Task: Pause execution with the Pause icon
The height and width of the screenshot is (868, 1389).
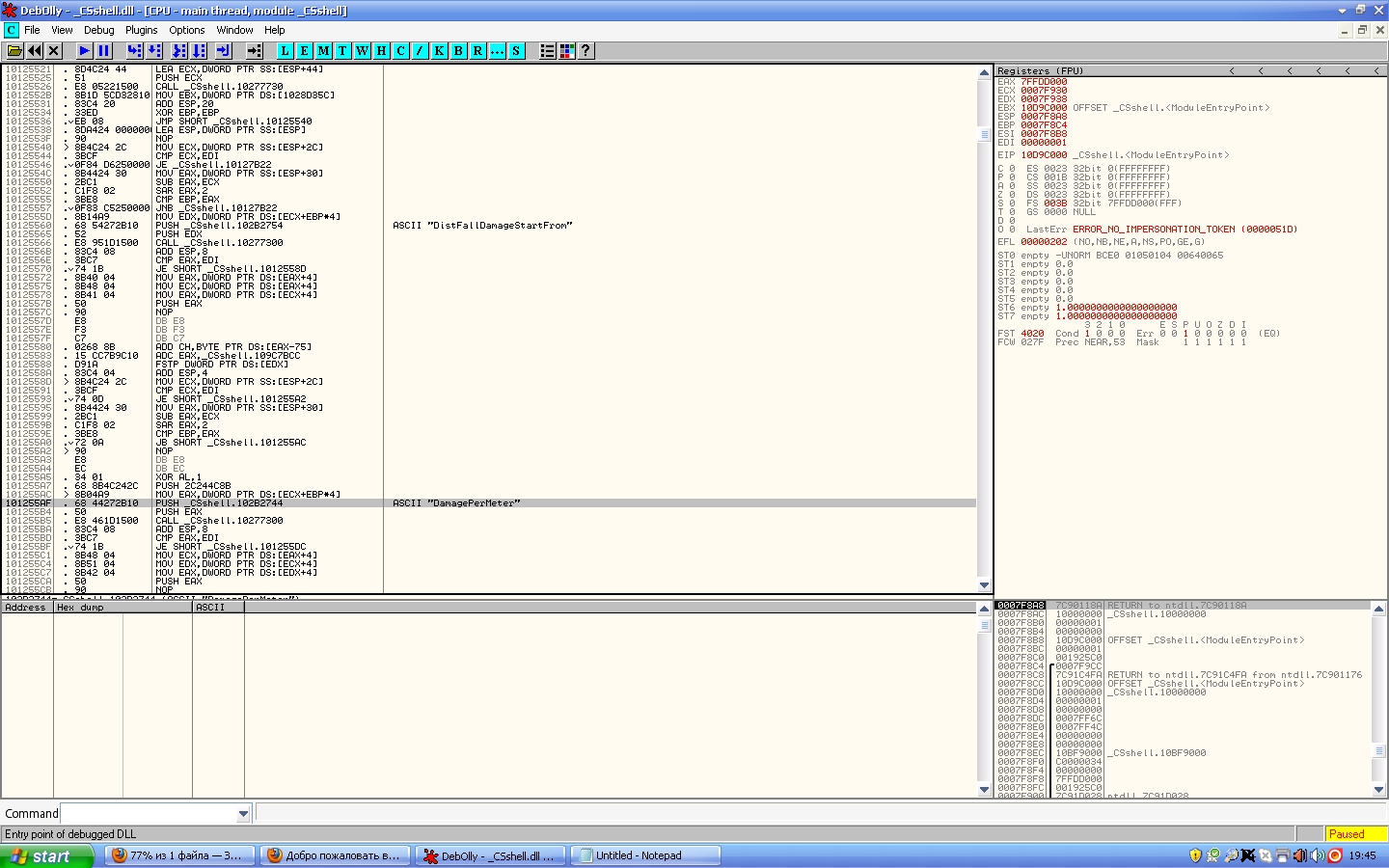Action: 104,51
